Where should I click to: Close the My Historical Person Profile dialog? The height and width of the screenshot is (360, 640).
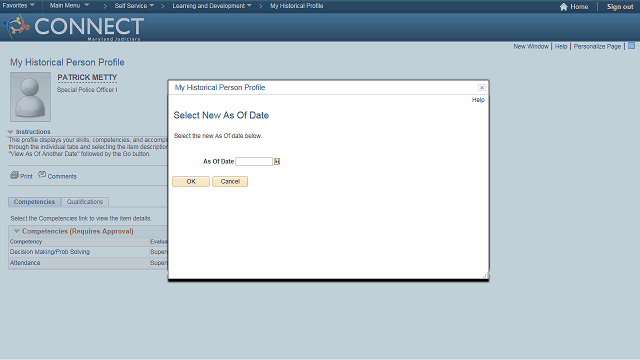tap(482, 88)
